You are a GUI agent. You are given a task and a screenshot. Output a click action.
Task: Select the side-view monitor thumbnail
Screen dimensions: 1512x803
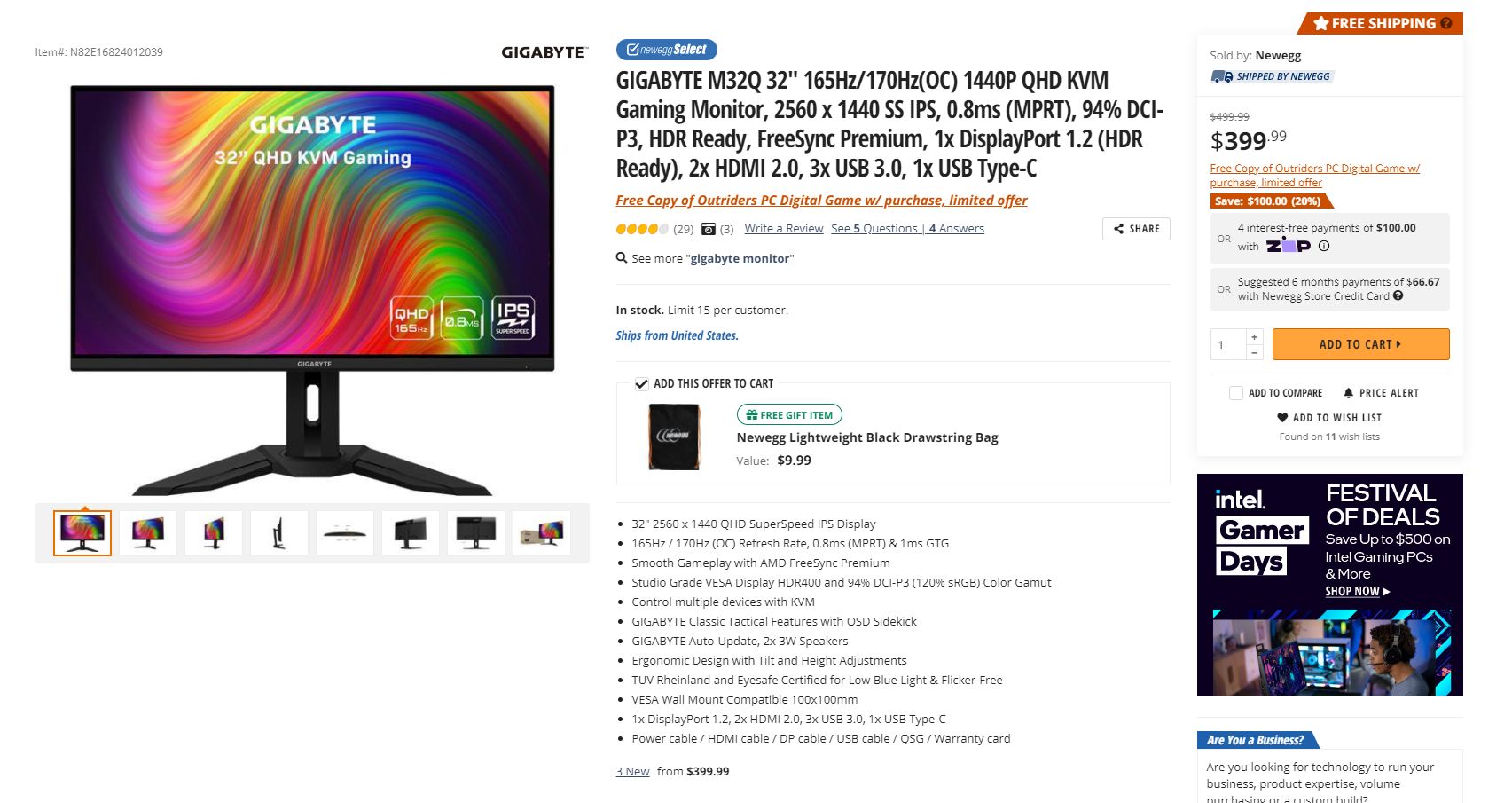tap(279, 533)
